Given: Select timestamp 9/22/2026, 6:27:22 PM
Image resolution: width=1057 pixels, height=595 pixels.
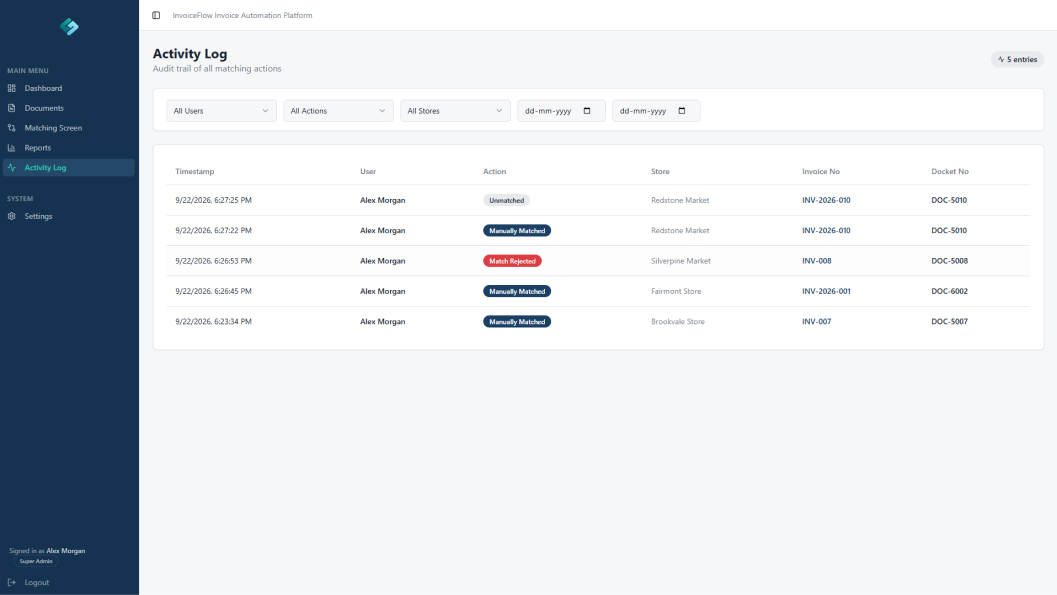Looking at the screenshot, I should [214, 230].
